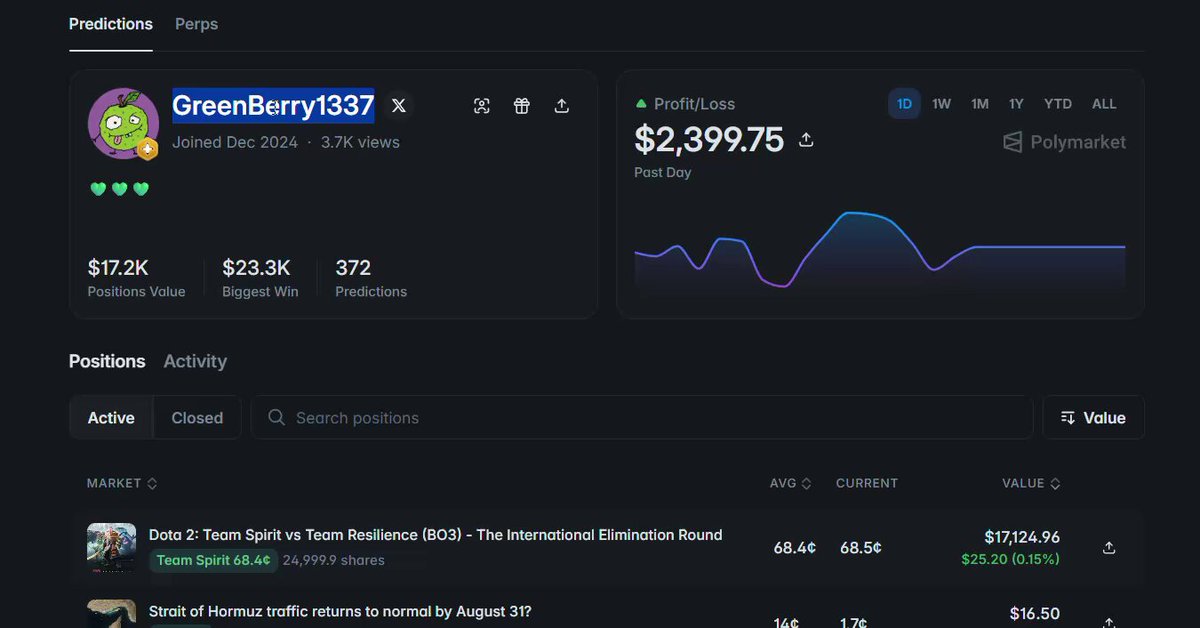Click the Profit/Loss chart line
Image resolution: width=1200 pixels, height=628 pixels.
[880, 248]
